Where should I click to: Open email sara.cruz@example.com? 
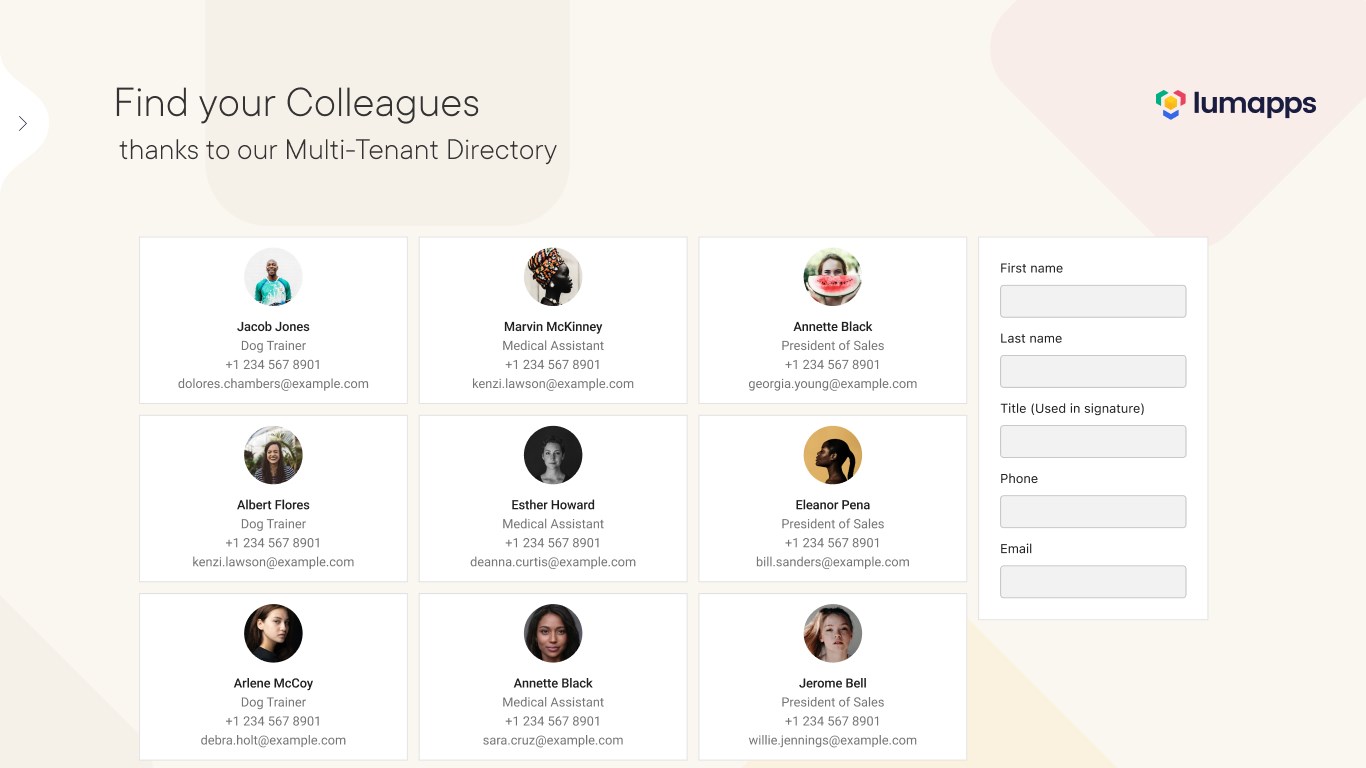(x=553, y=741)
